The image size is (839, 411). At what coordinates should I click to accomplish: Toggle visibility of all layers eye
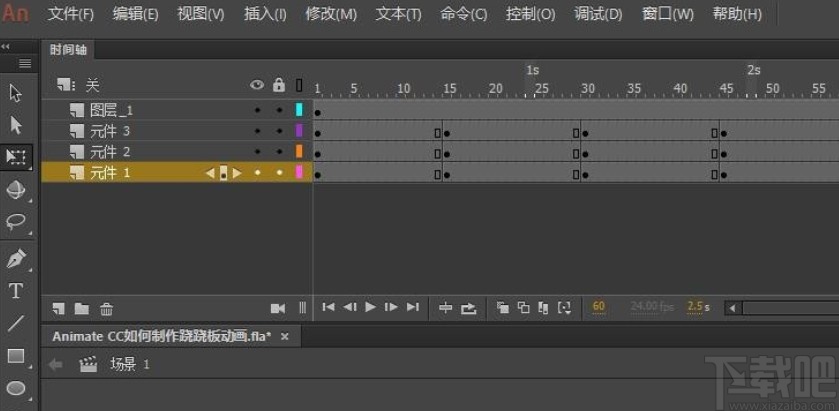pos(257,85)
